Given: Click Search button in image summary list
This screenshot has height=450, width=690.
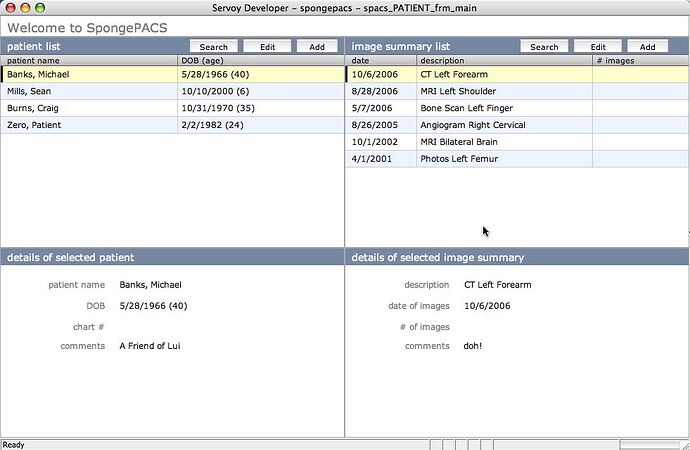Looking at the screenshot, I should click(x=544, y=47).
